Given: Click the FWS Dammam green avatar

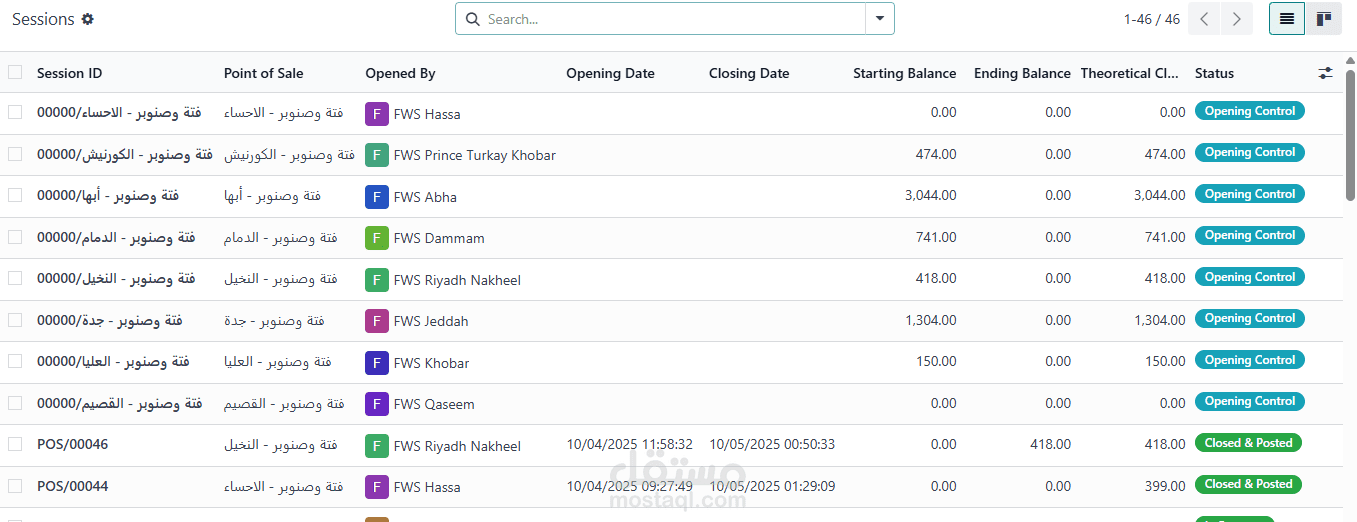Looking at the screenshot, I should tap(376, 238).
